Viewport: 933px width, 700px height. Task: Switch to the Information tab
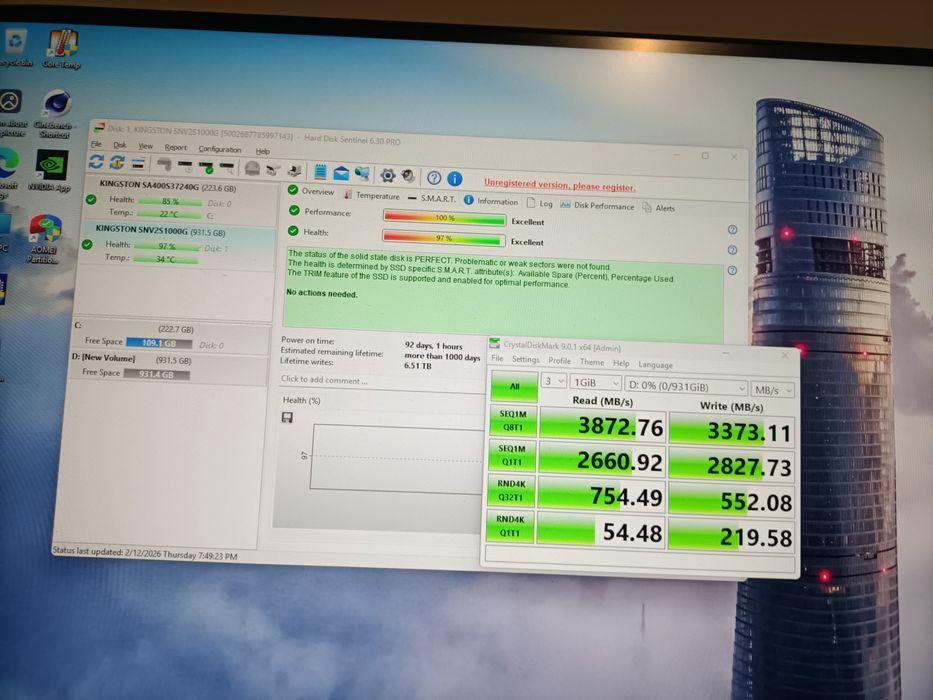[491, 201]
